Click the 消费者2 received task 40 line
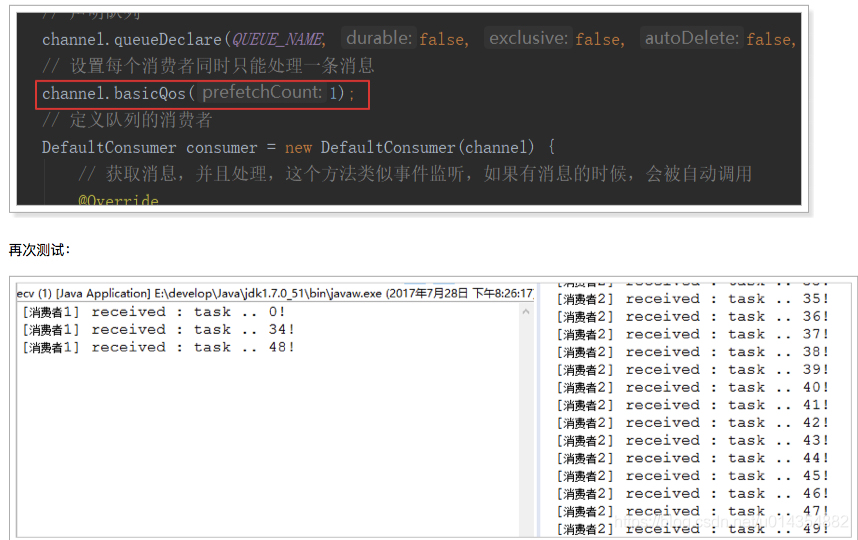This screenshot has height=540, width=858. tap(693, 387)
